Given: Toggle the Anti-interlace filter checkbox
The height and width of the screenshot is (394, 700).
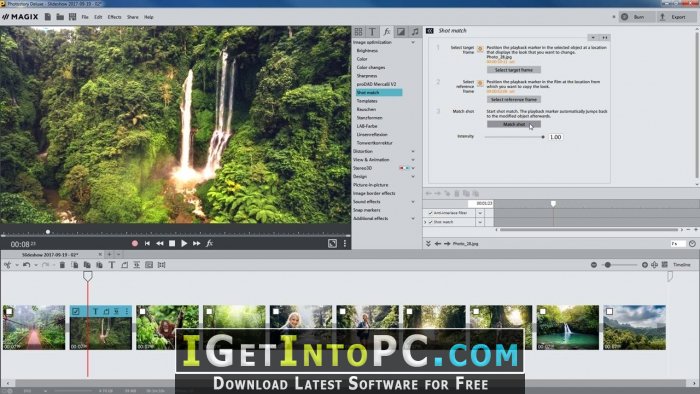Looking at the screenshot, I should (430, 213).
